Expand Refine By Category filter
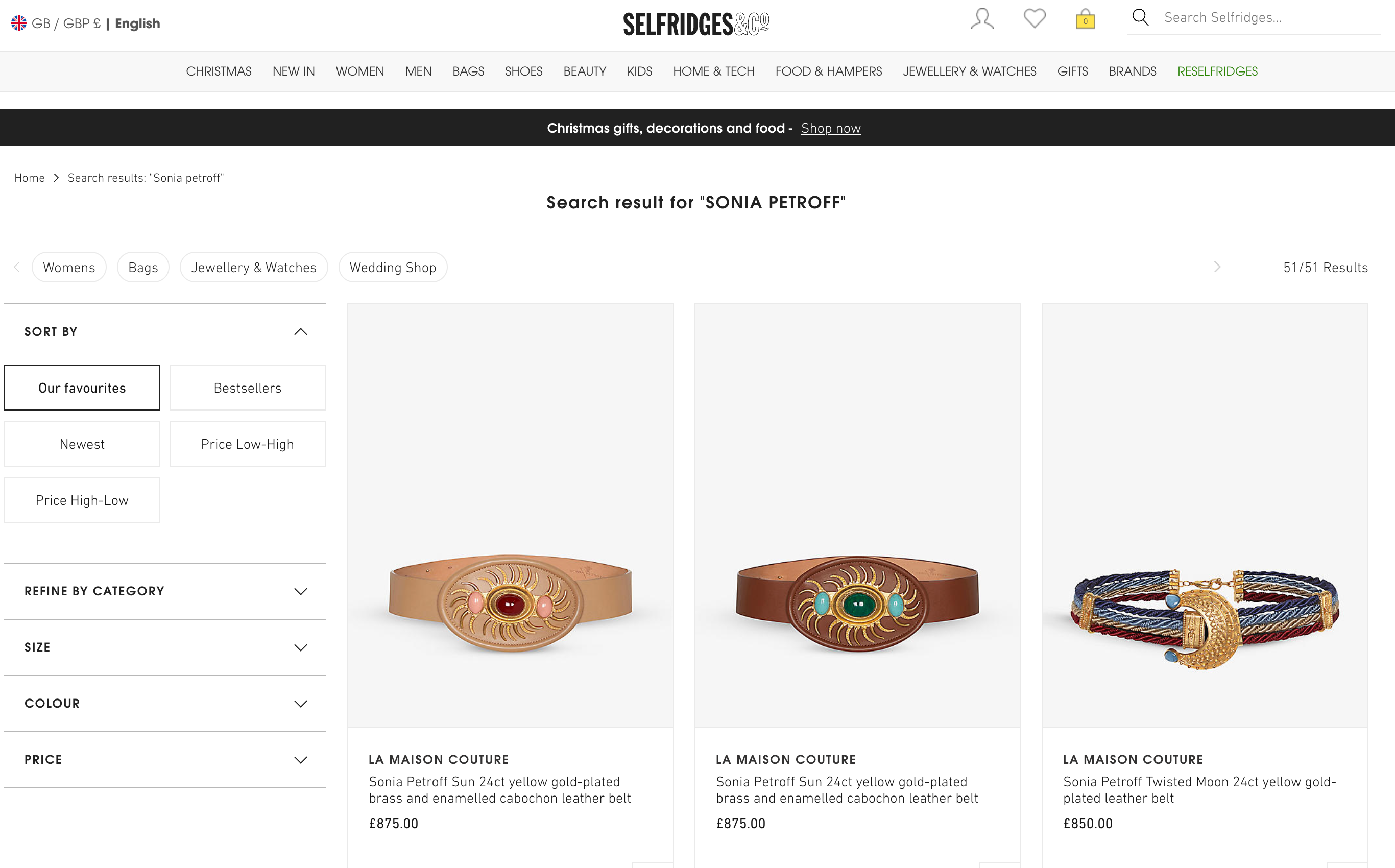The width and height of the screenshot is (1395, 868). pos(300,591)
